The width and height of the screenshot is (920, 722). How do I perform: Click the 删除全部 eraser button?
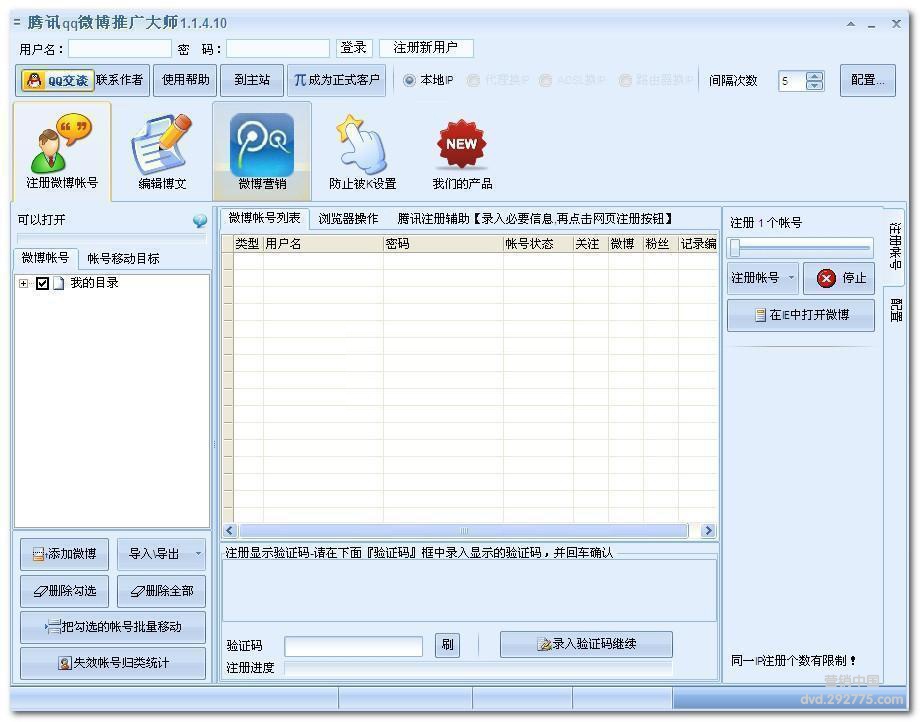tap(161, 591)
